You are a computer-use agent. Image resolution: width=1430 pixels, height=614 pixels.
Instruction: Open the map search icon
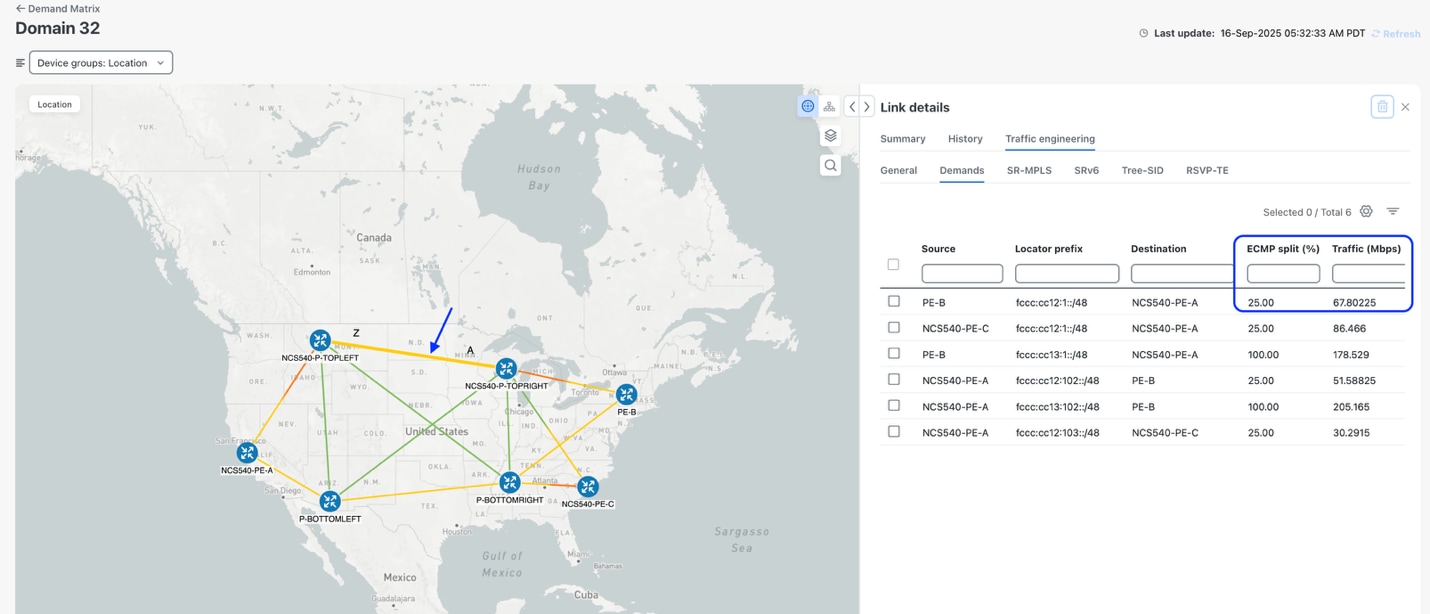830,165
